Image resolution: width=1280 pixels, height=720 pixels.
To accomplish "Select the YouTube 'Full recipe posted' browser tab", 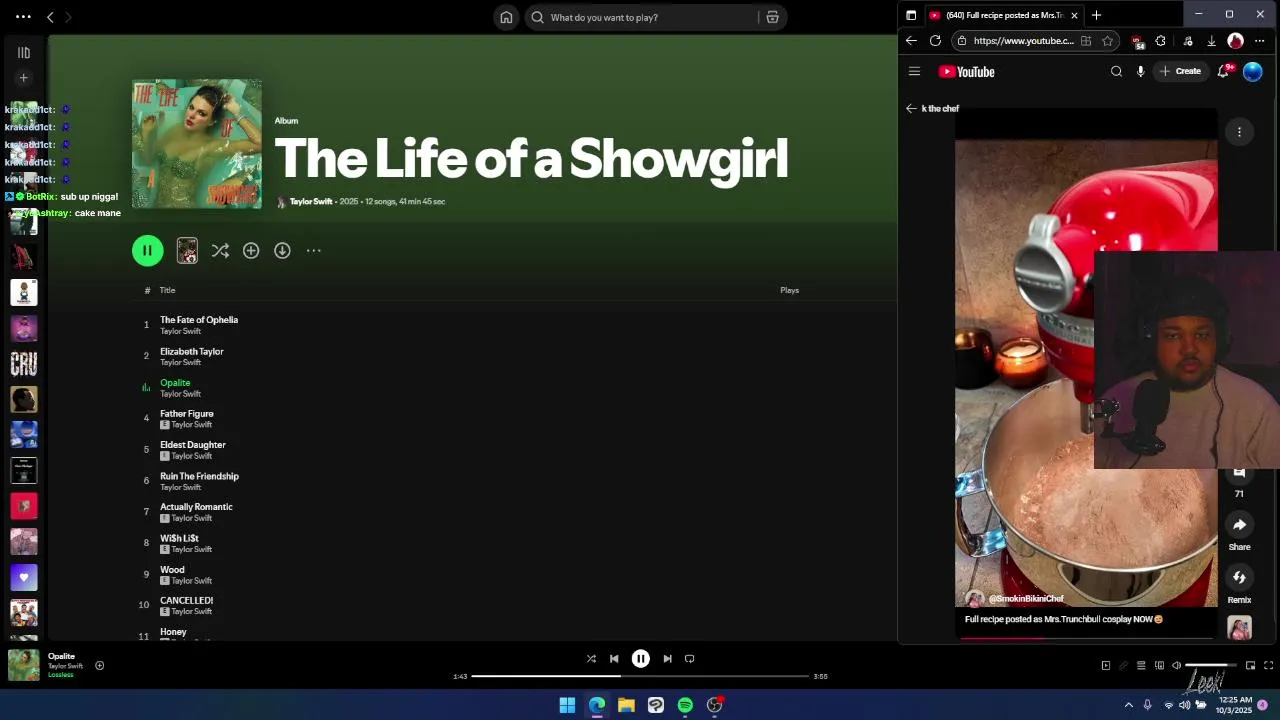I will [x=1003, y=15].
